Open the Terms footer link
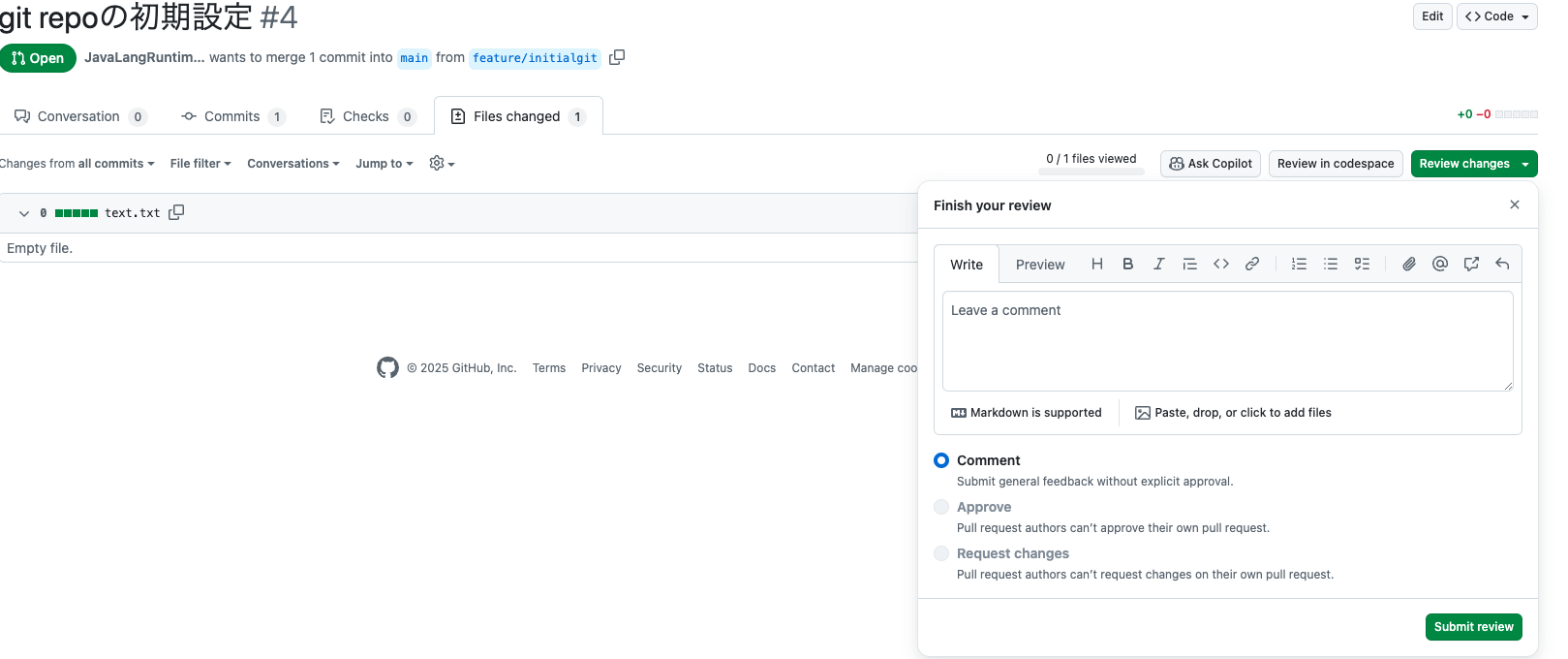The image size is (1568, 659). 549,368
